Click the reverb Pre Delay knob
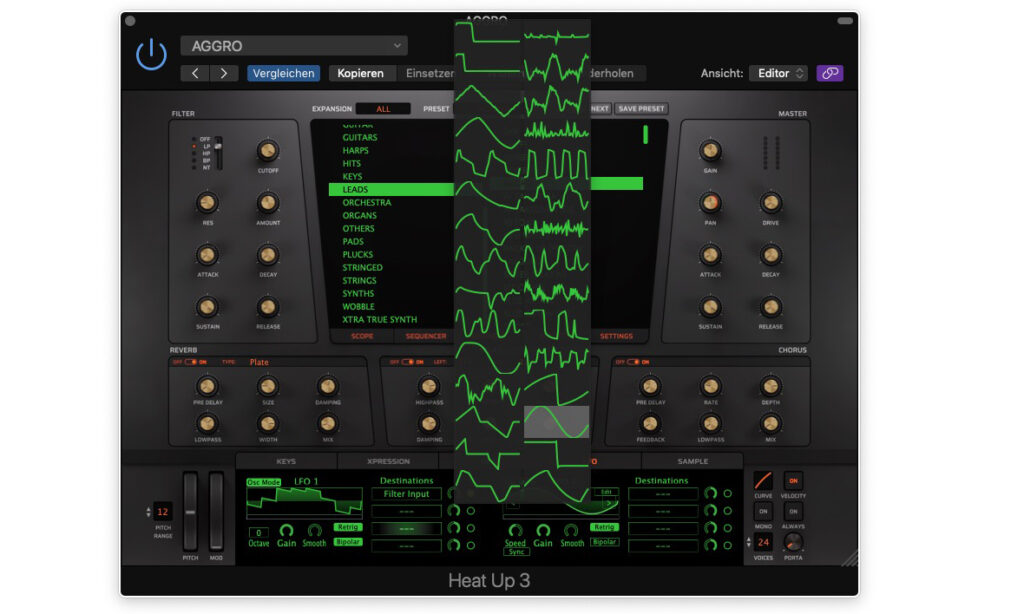This screenshot has height=614, width=1024. click(207, 386)
